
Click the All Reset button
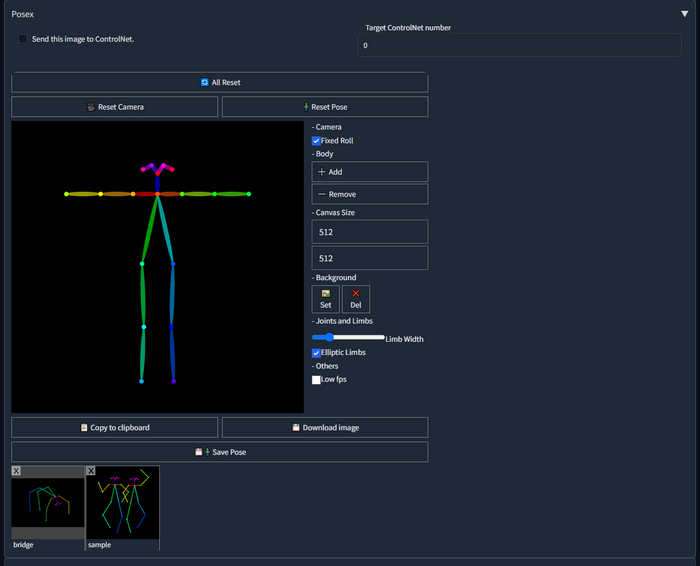click(219, 83)
